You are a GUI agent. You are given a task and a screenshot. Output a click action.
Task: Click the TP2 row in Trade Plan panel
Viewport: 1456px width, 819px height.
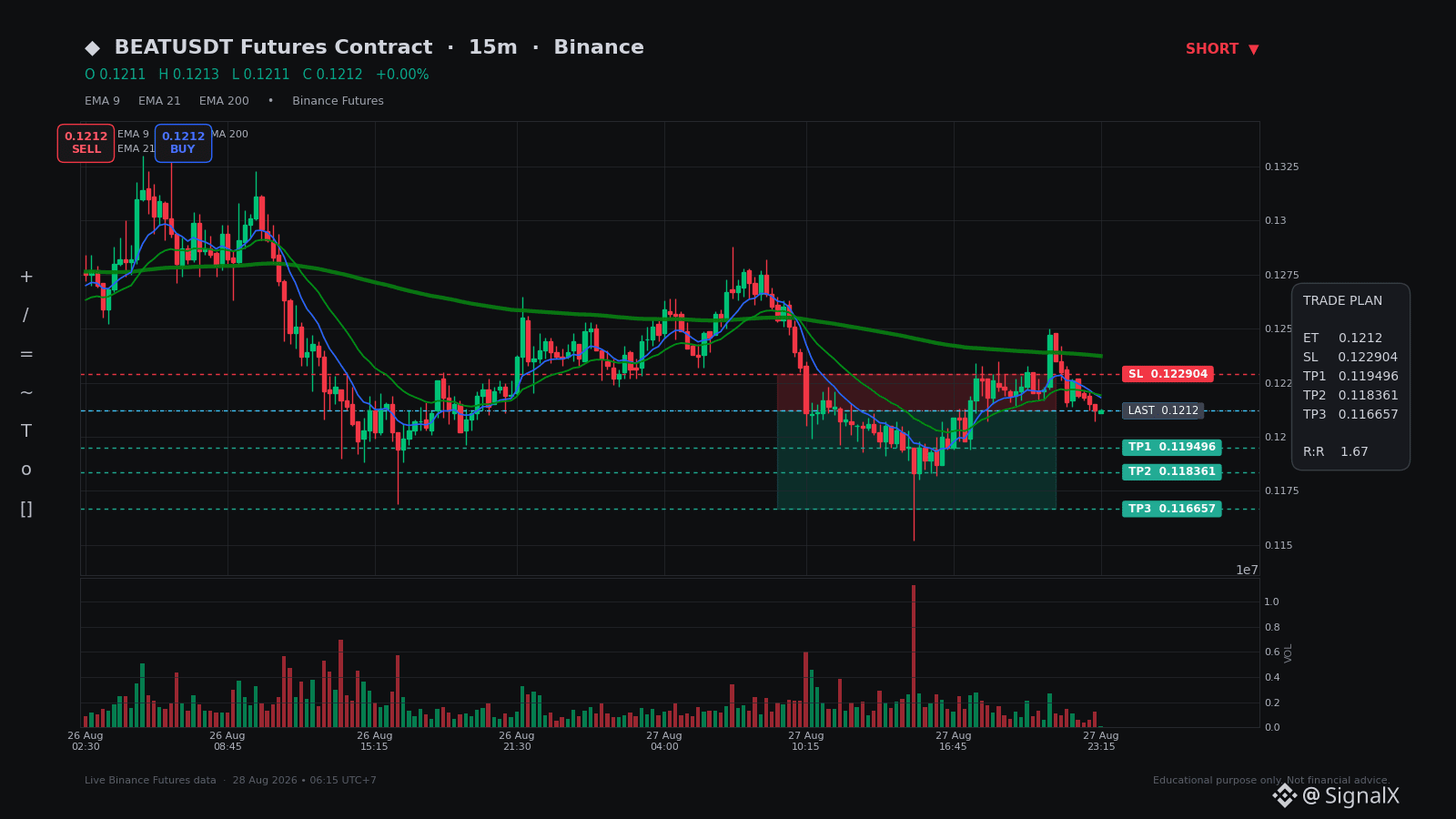[1350, 395]
